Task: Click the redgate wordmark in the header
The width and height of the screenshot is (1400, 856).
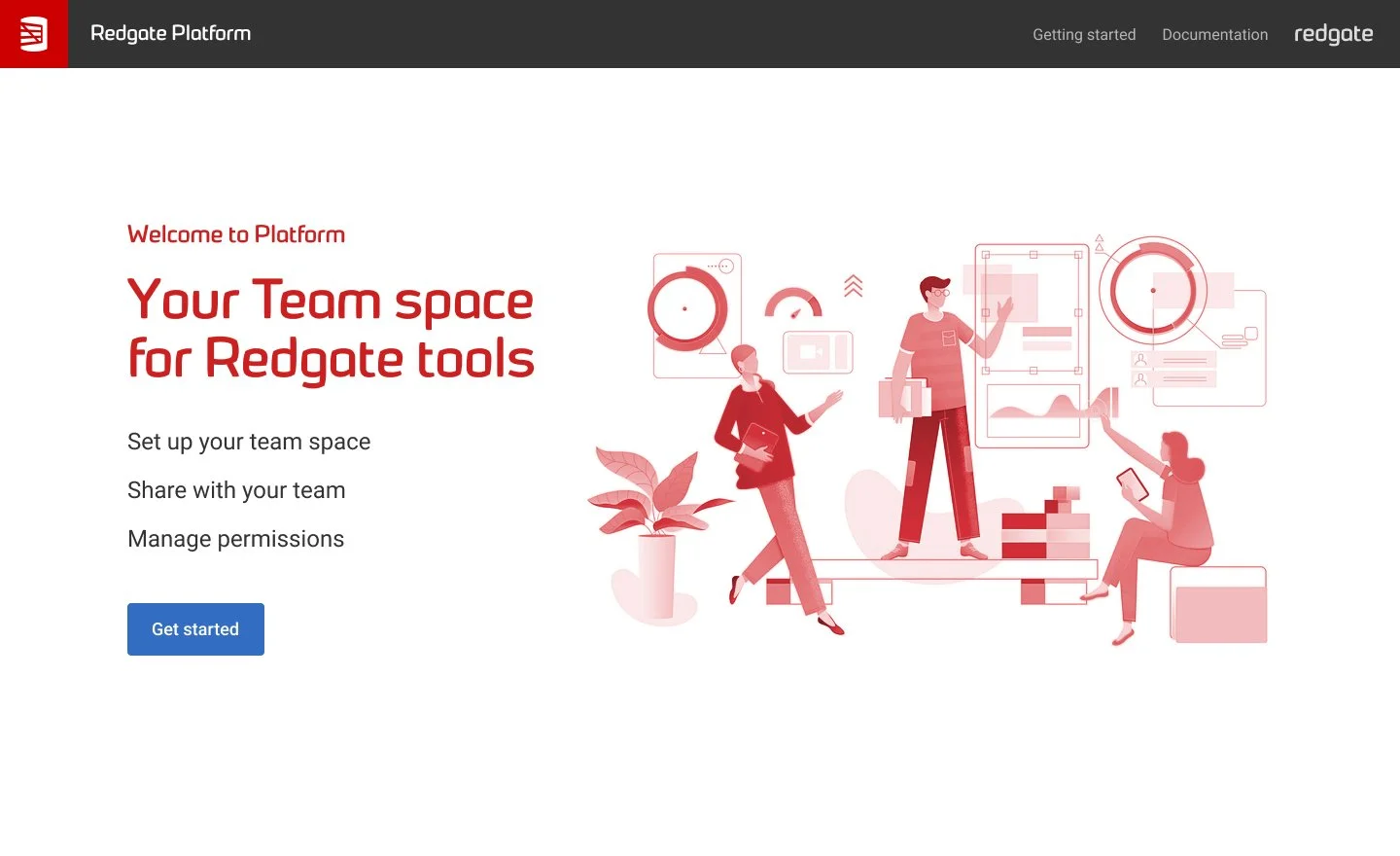Action: click(1333, 34)
